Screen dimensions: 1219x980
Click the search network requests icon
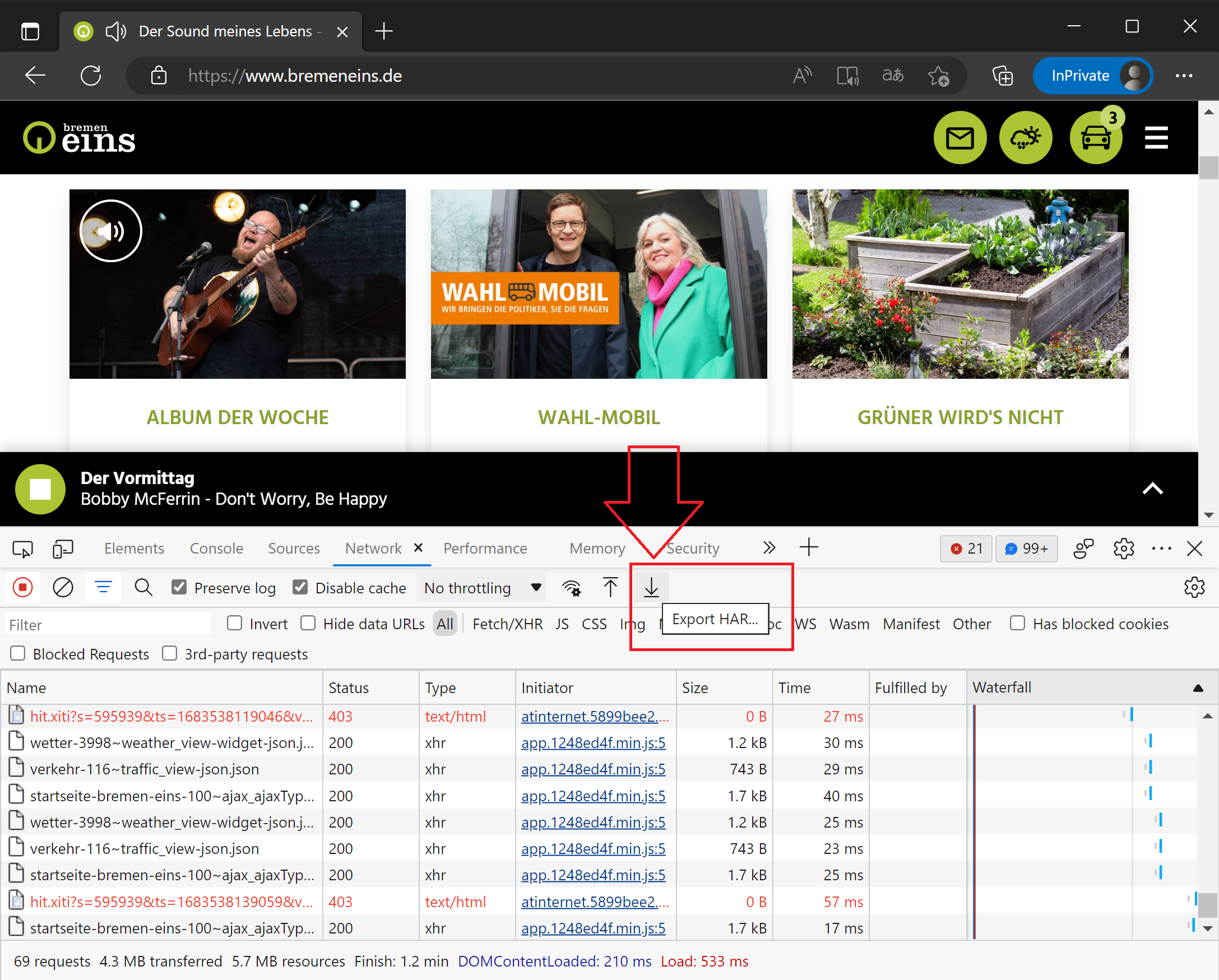click(143, 589)
